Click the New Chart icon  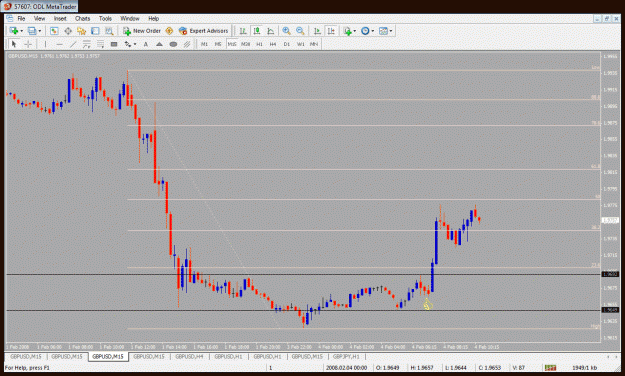(14, 31)
